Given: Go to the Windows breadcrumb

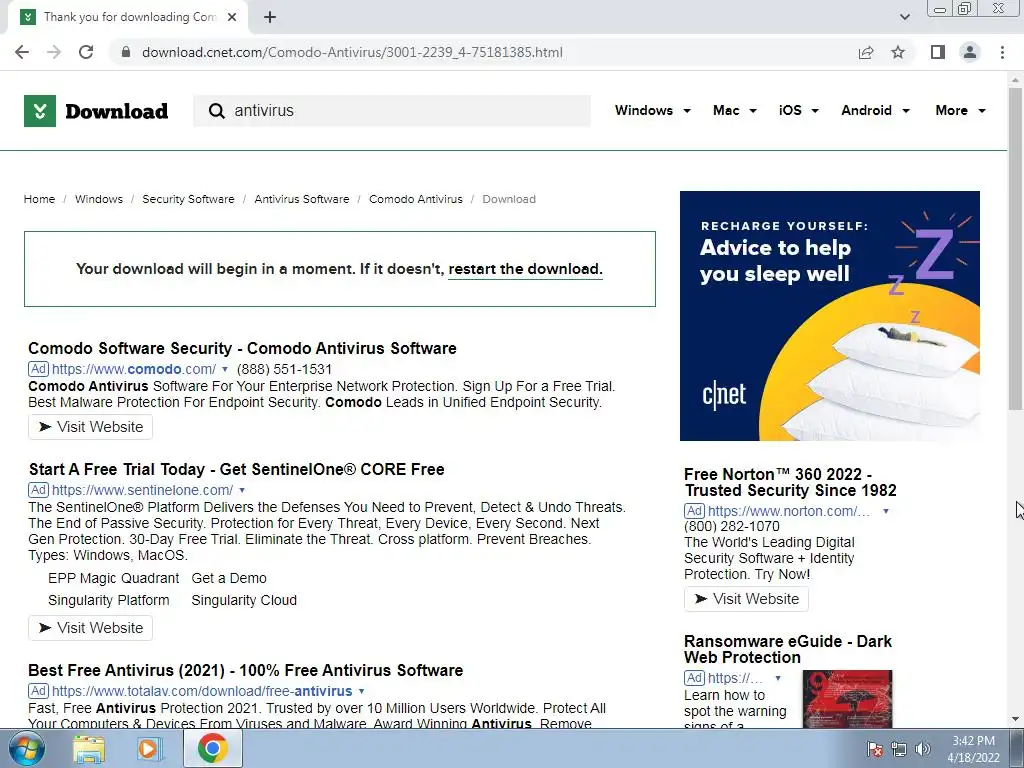Looking at the screenshot, I should pyautogui.click(x=99, y=199).
